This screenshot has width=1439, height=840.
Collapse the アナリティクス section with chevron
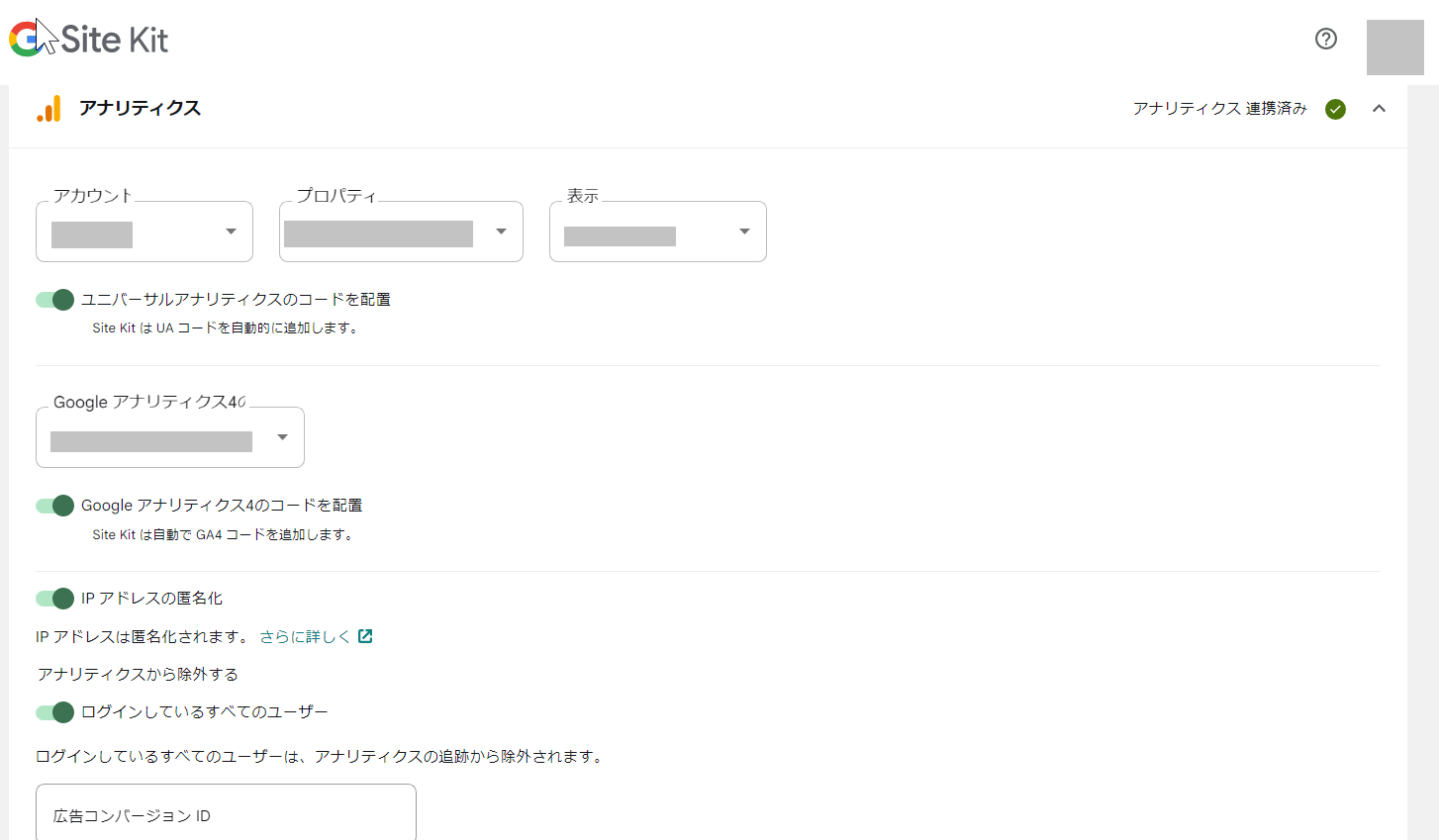[x=1380, y=109]
